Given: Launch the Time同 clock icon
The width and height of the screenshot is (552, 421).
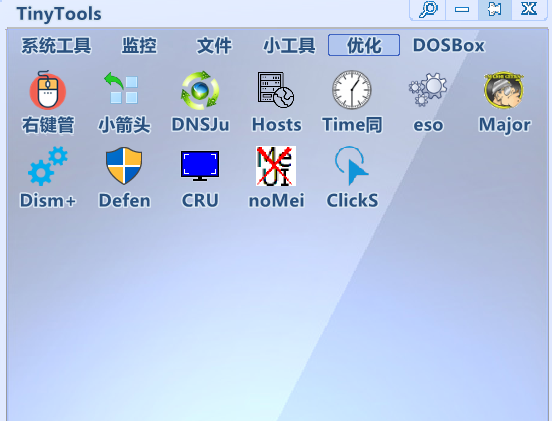Looking at the screenshot, I should (352, 90).
